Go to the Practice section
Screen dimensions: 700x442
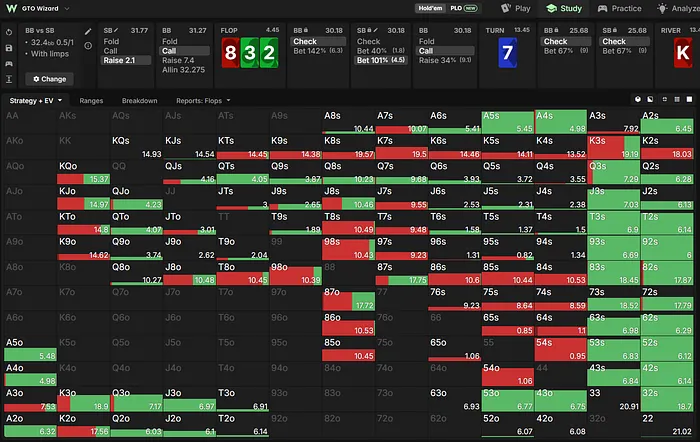pyautogui.click(x=620, y=8)
